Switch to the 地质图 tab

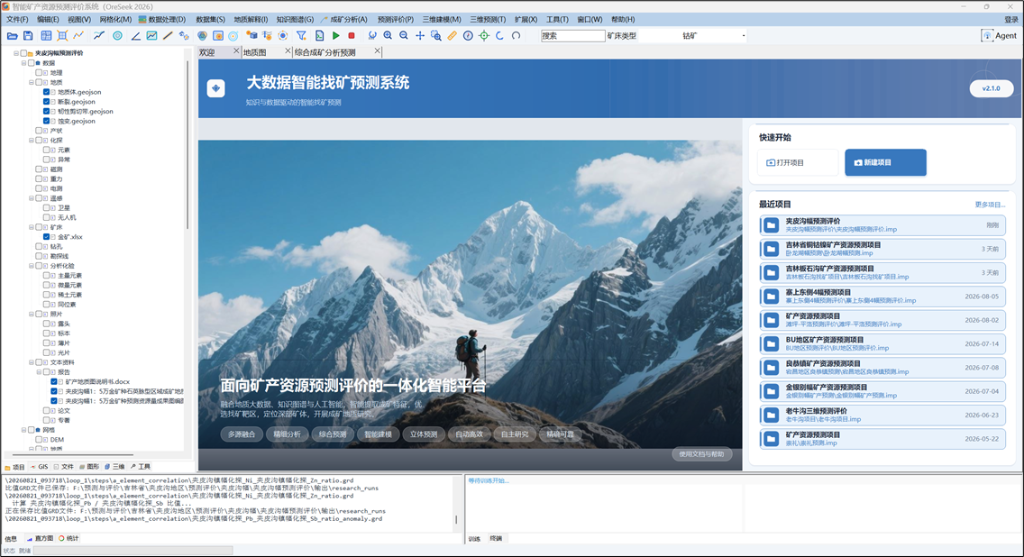coord(255,52)
